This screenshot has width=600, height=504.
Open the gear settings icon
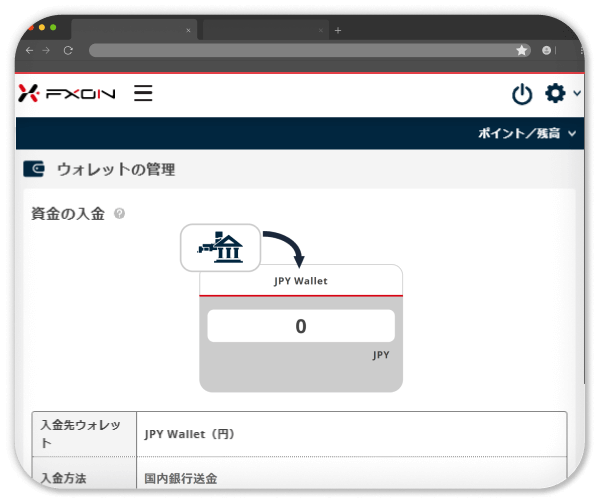tap(555, 93)
